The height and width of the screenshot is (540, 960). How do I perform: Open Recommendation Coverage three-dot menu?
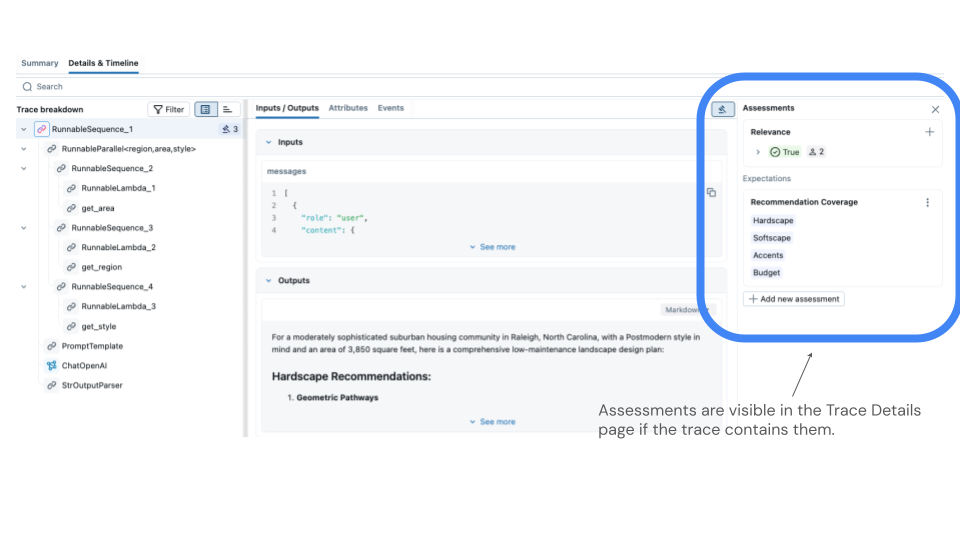(x=927, y=202)
